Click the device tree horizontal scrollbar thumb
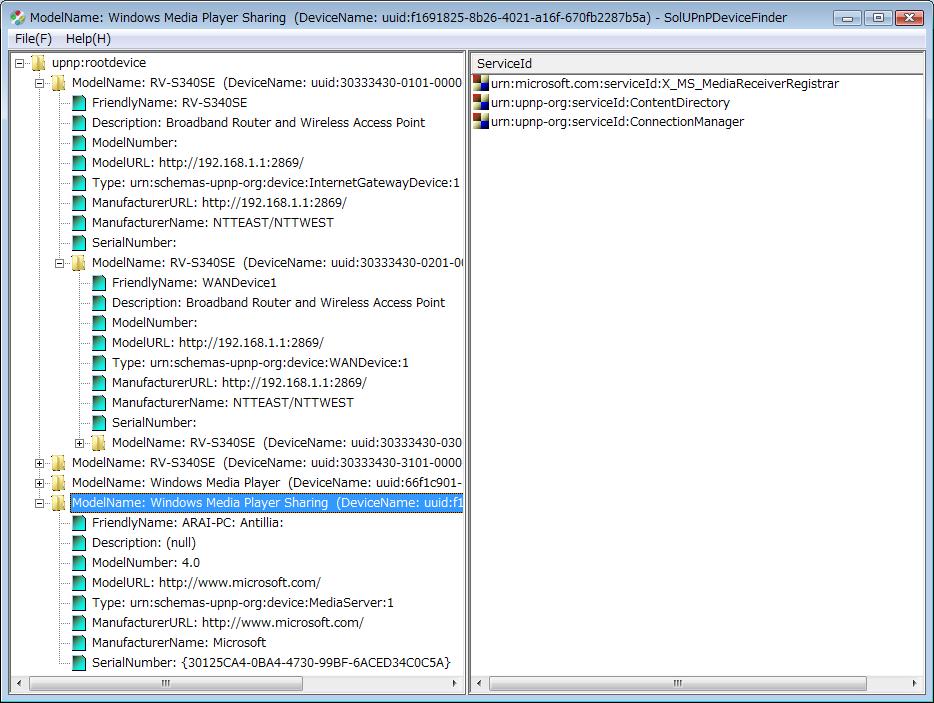The image size is (934, 703). 166,683
